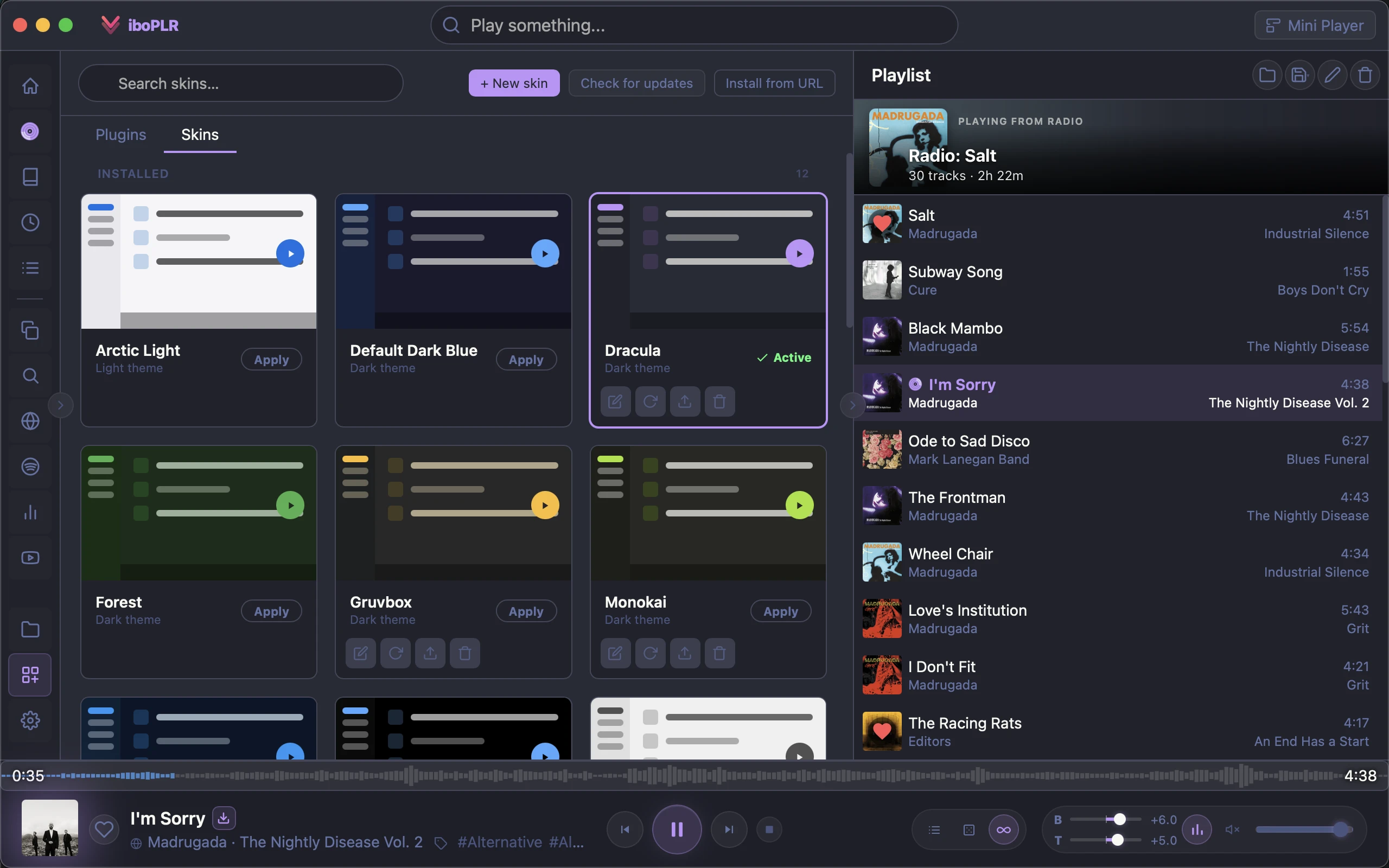This screenshot has height=868, width=1389.
Task: Open the tags icon beside #Alternative
Action: [440, 843]
